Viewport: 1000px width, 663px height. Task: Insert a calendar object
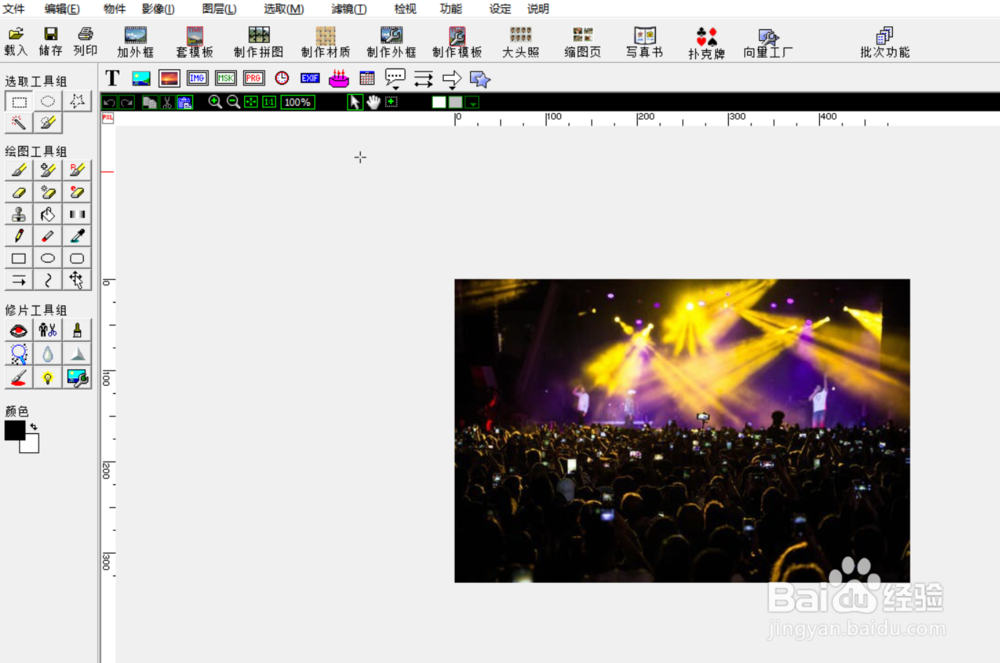pos(367,78)
